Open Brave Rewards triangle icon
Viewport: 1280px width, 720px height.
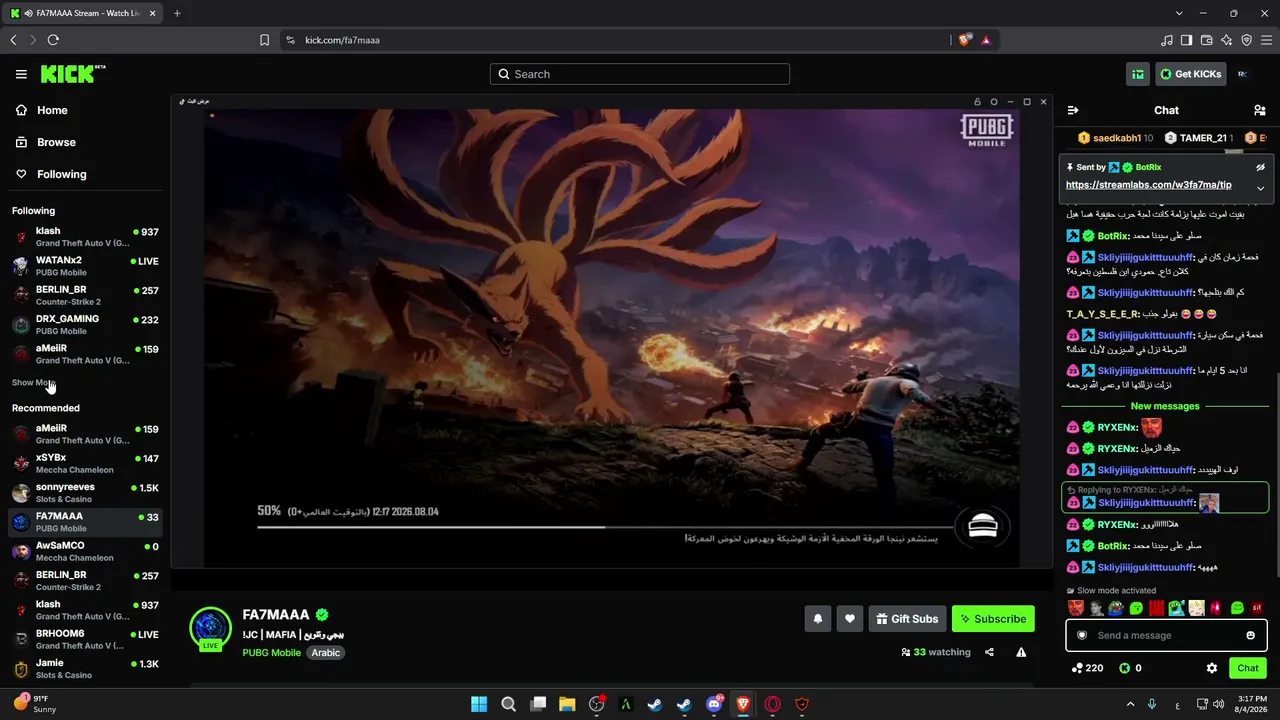[x=986, y=40]
